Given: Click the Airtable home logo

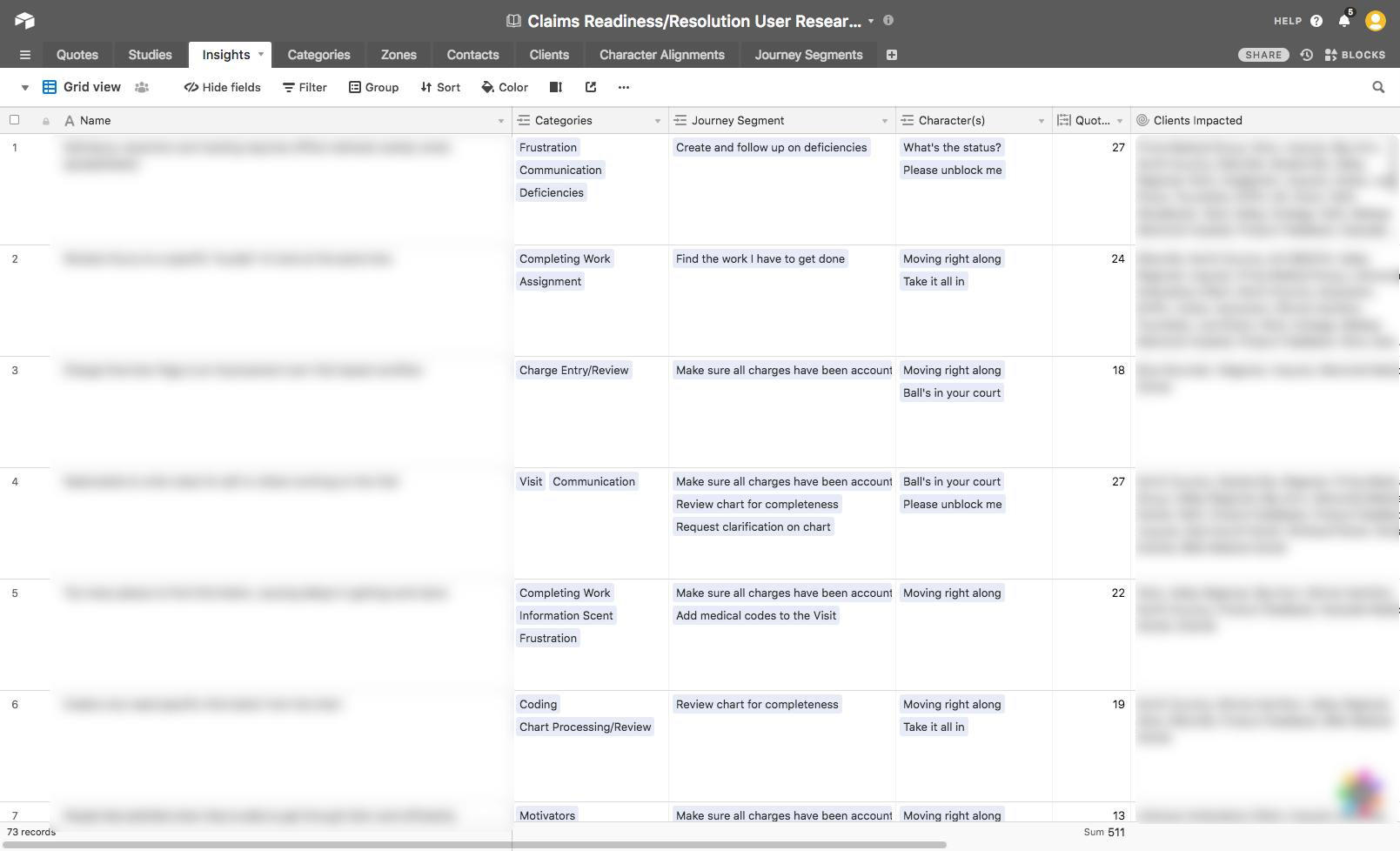Looking at the screenshot, I should (x=24, y=20).
